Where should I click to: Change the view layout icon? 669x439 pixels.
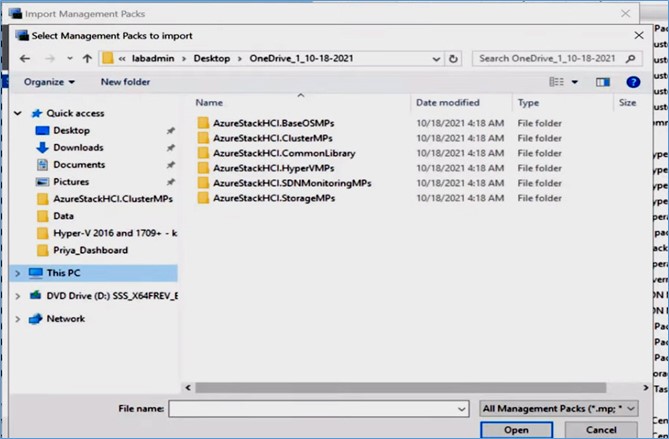pos(556,82)
